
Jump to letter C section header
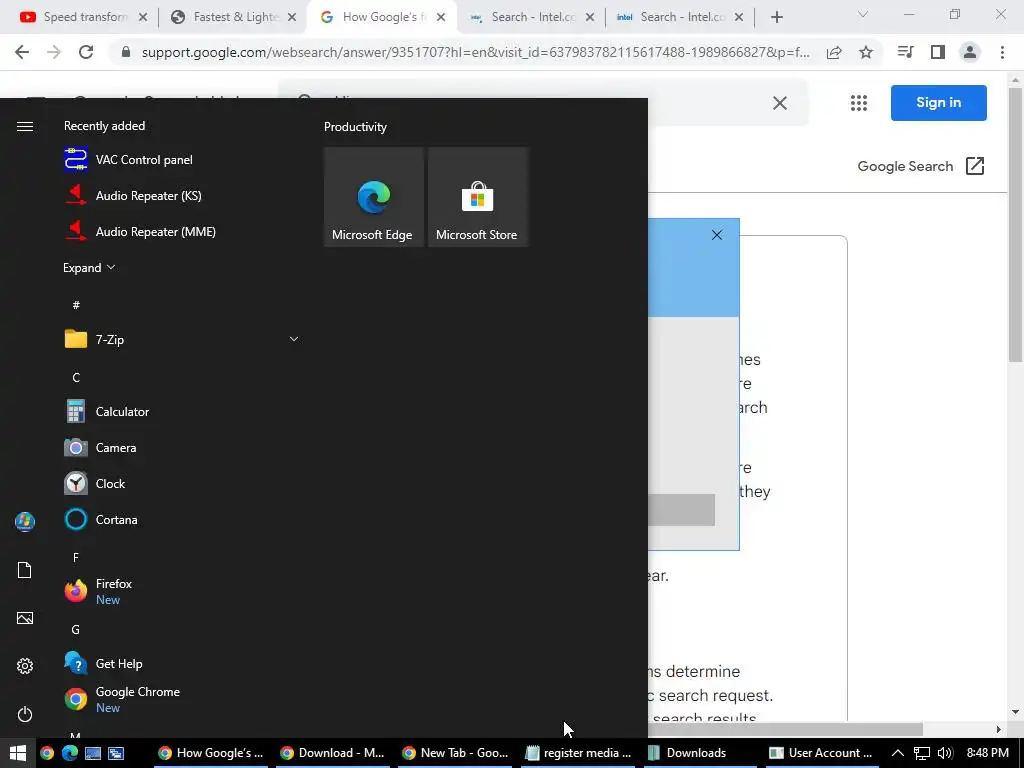coord(76,377)
